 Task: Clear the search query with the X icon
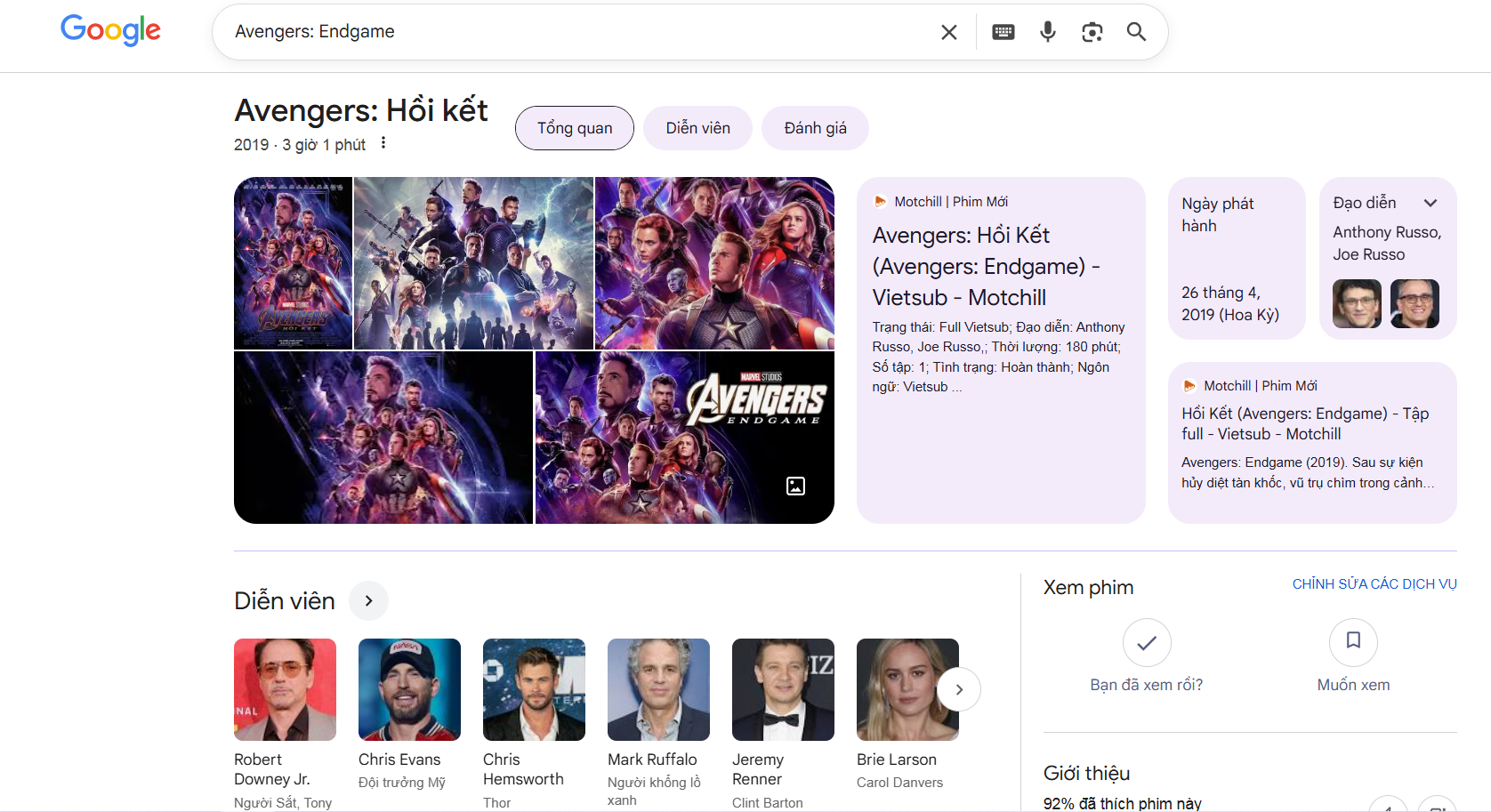tap(948, 31)
